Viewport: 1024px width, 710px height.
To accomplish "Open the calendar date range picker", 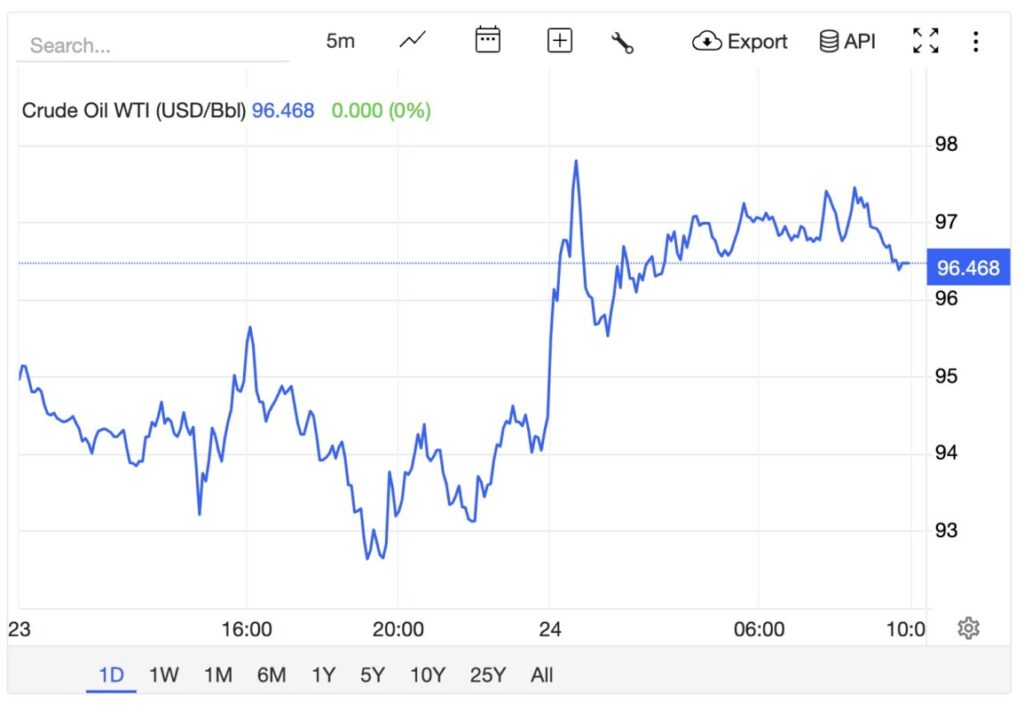I will [x=487, y=41].
